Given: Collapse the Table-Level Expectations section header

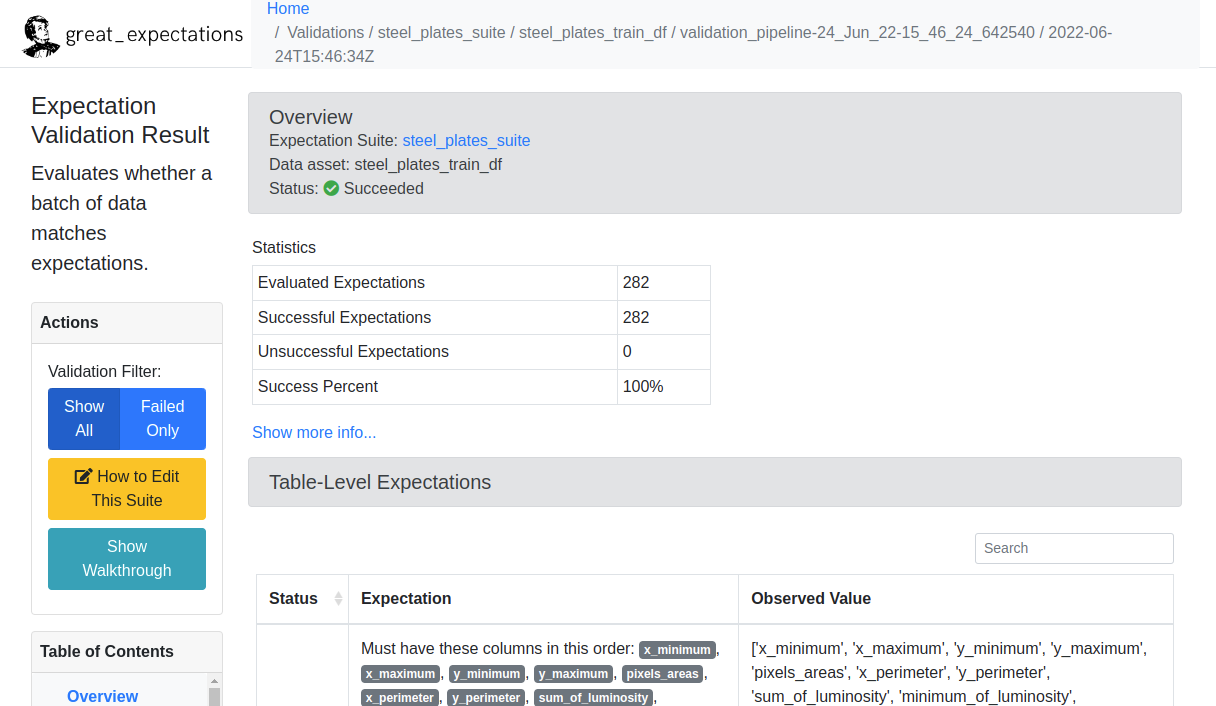Looking at the screenshot, I should 715,482.
